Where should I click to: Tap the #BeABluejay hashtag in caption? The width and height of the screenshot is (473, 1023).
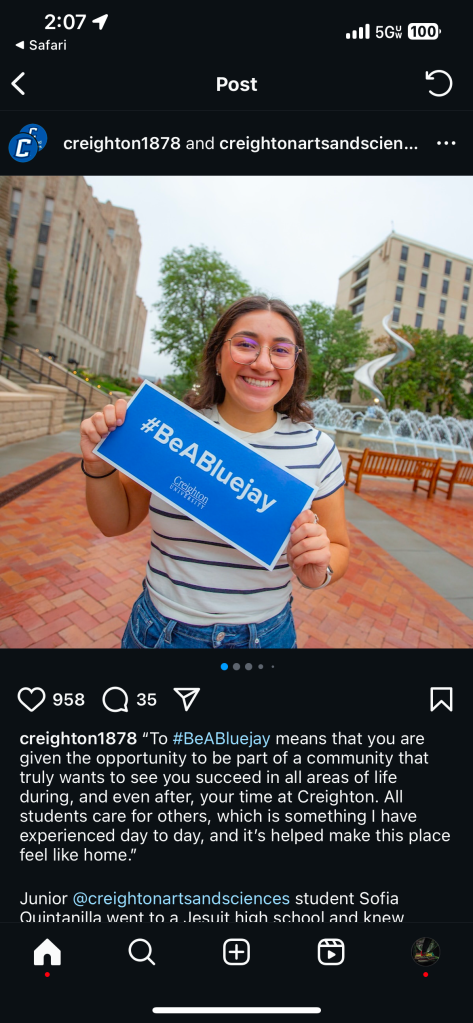[x=221, y=739]
